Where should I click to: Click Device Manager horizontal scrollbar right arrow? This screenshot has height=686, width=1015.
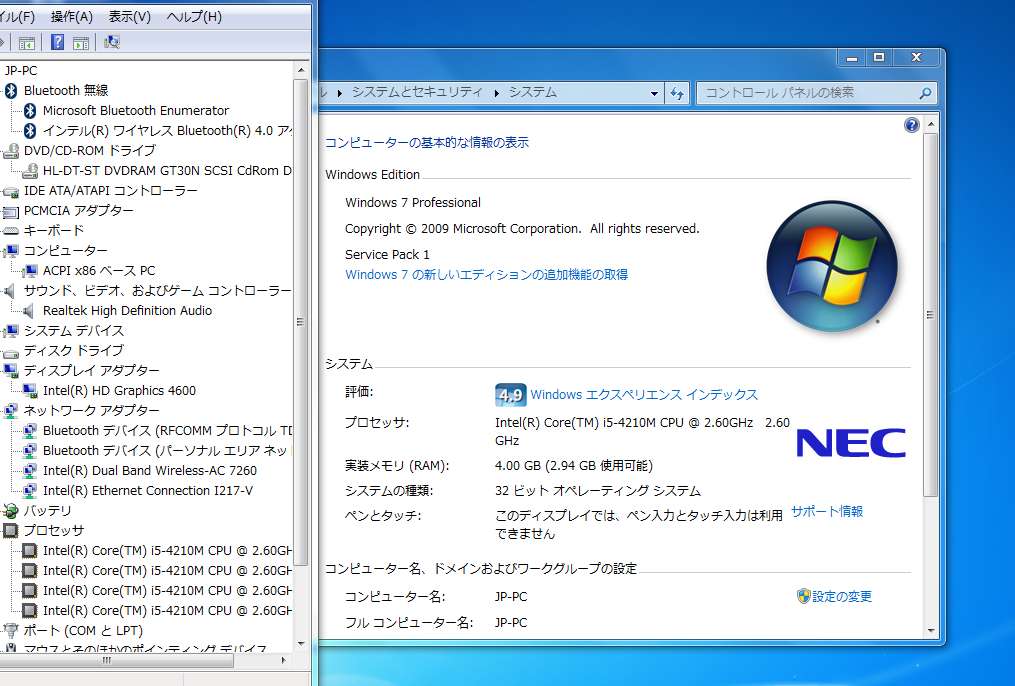pyautogui.click(x=284, y=661)
